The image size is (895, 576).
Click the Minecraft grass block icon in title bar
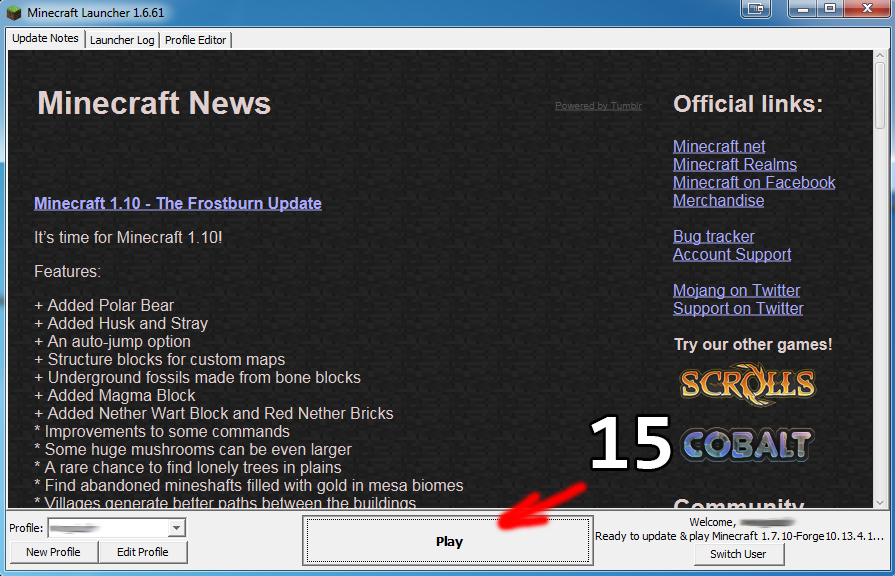(x=14, y=13)
